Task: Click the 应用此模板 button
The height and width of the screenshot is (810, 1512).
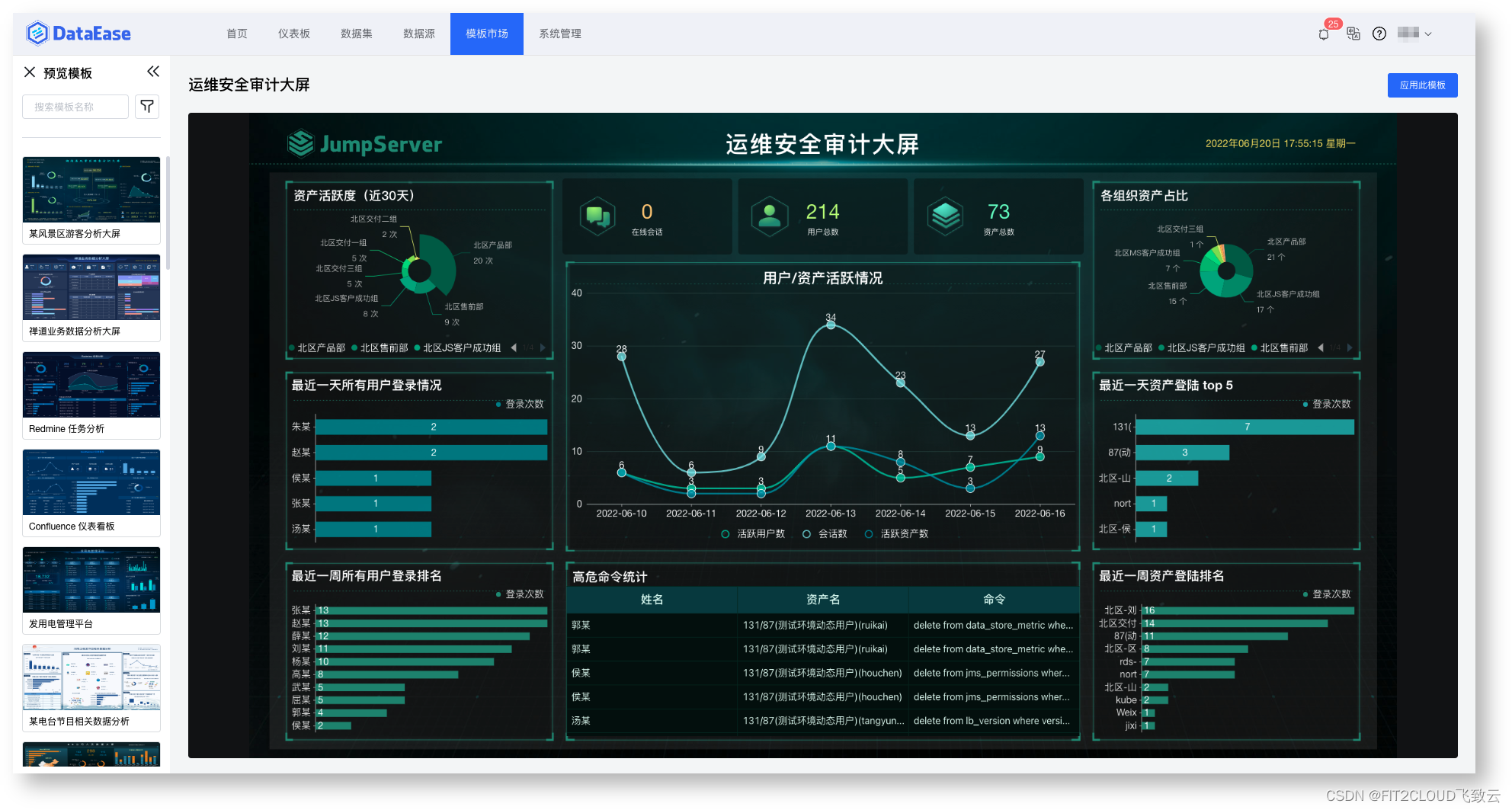Action: [x=1422, y=85]
